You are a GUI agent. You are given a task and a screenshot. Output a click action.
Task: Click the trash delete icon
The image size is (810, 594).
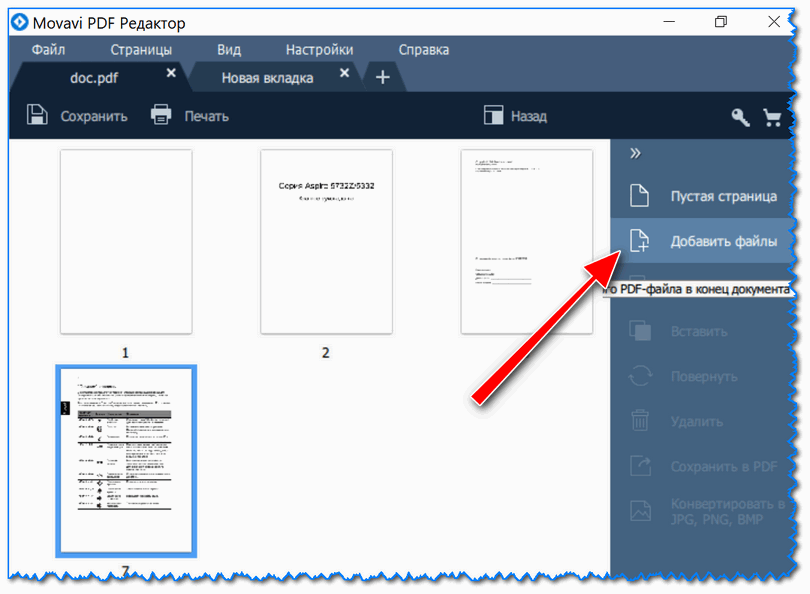click(640, 420)
